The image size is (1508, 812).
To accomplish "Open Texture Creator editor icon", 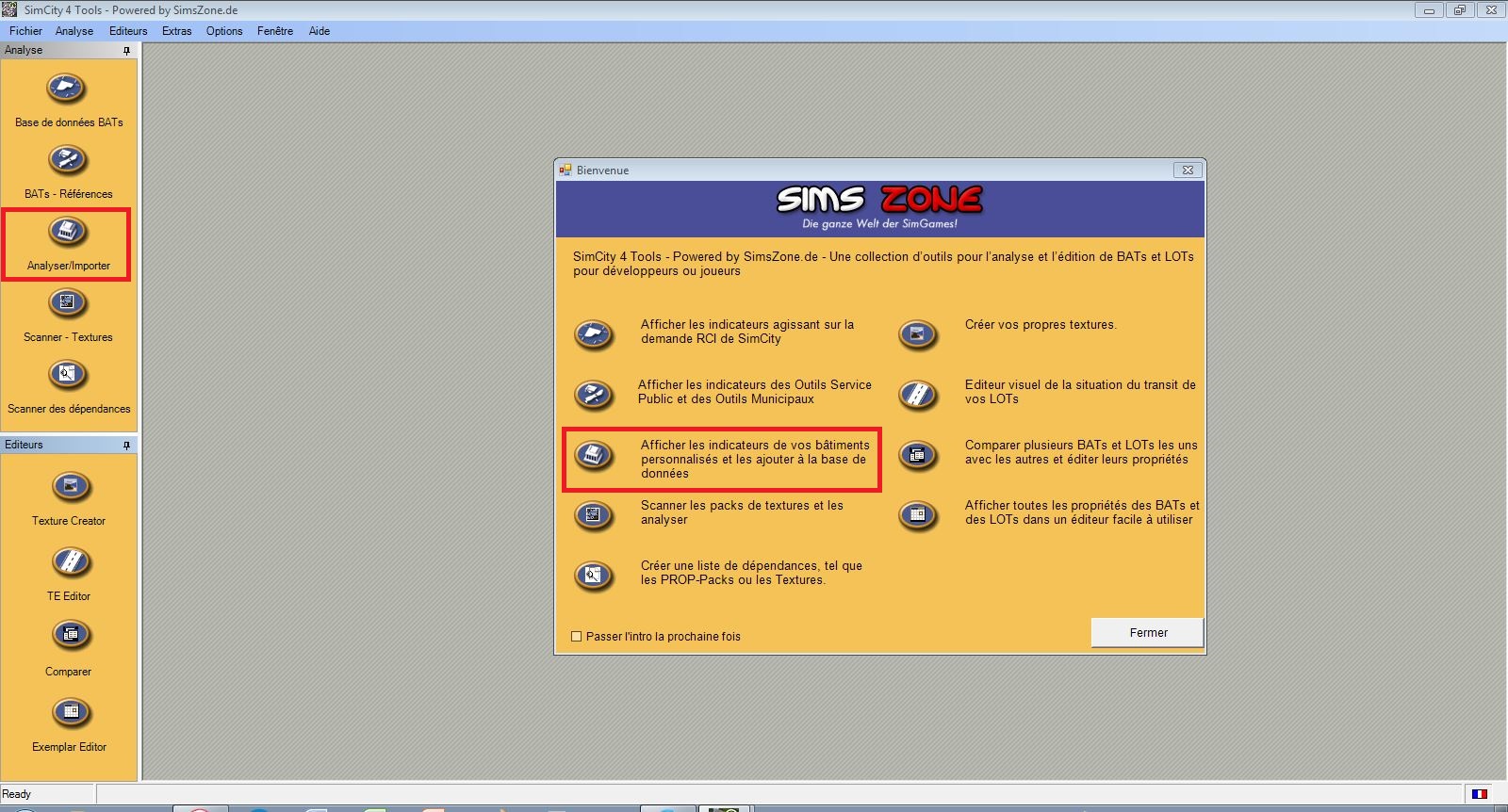I will pos(71,487).
